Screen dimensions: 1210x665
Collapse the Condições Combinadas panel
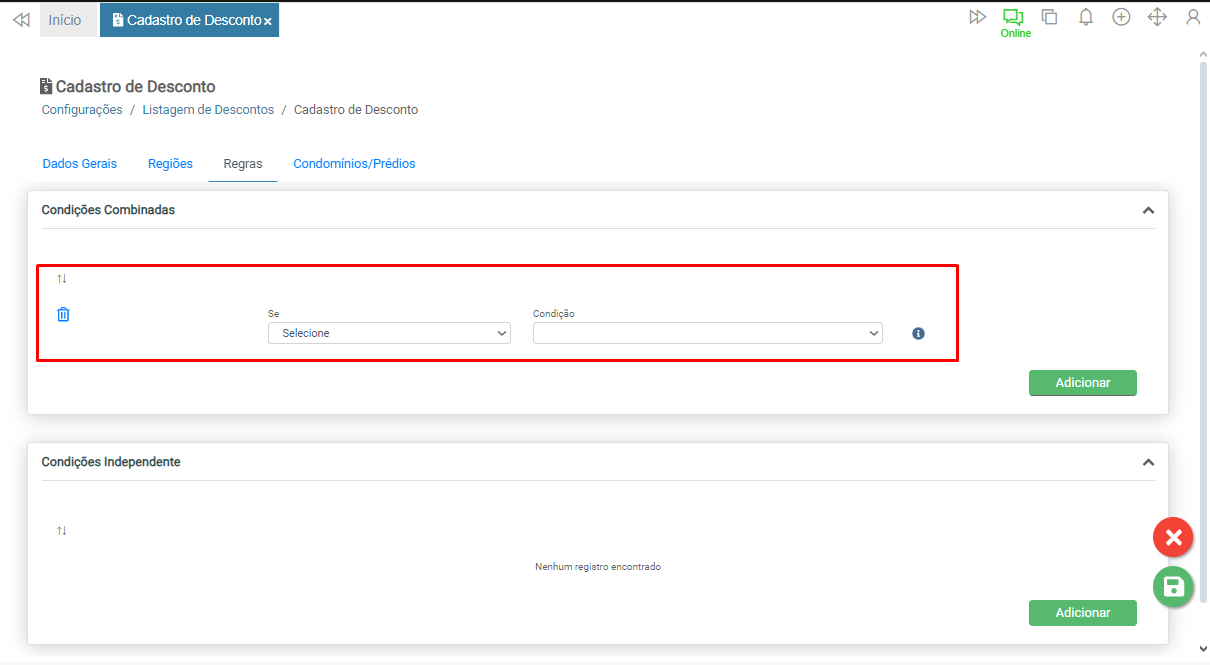1148,210
